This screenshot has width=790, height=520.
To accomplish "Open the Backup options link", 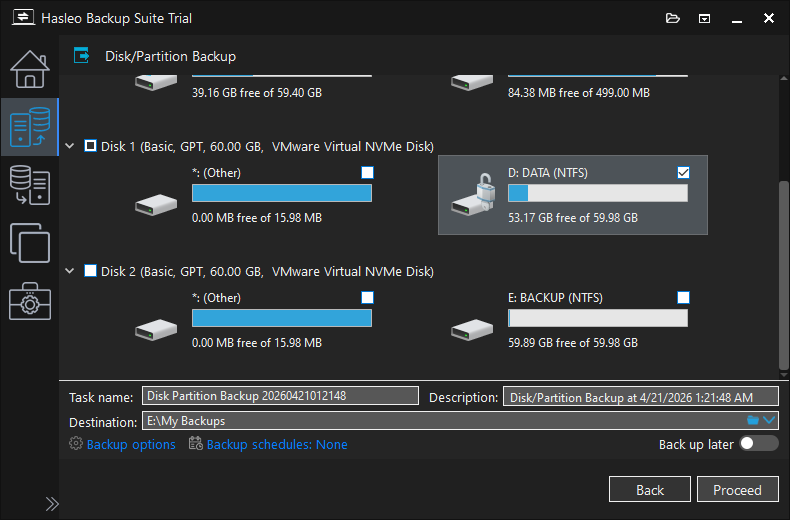I will point(131,444).
